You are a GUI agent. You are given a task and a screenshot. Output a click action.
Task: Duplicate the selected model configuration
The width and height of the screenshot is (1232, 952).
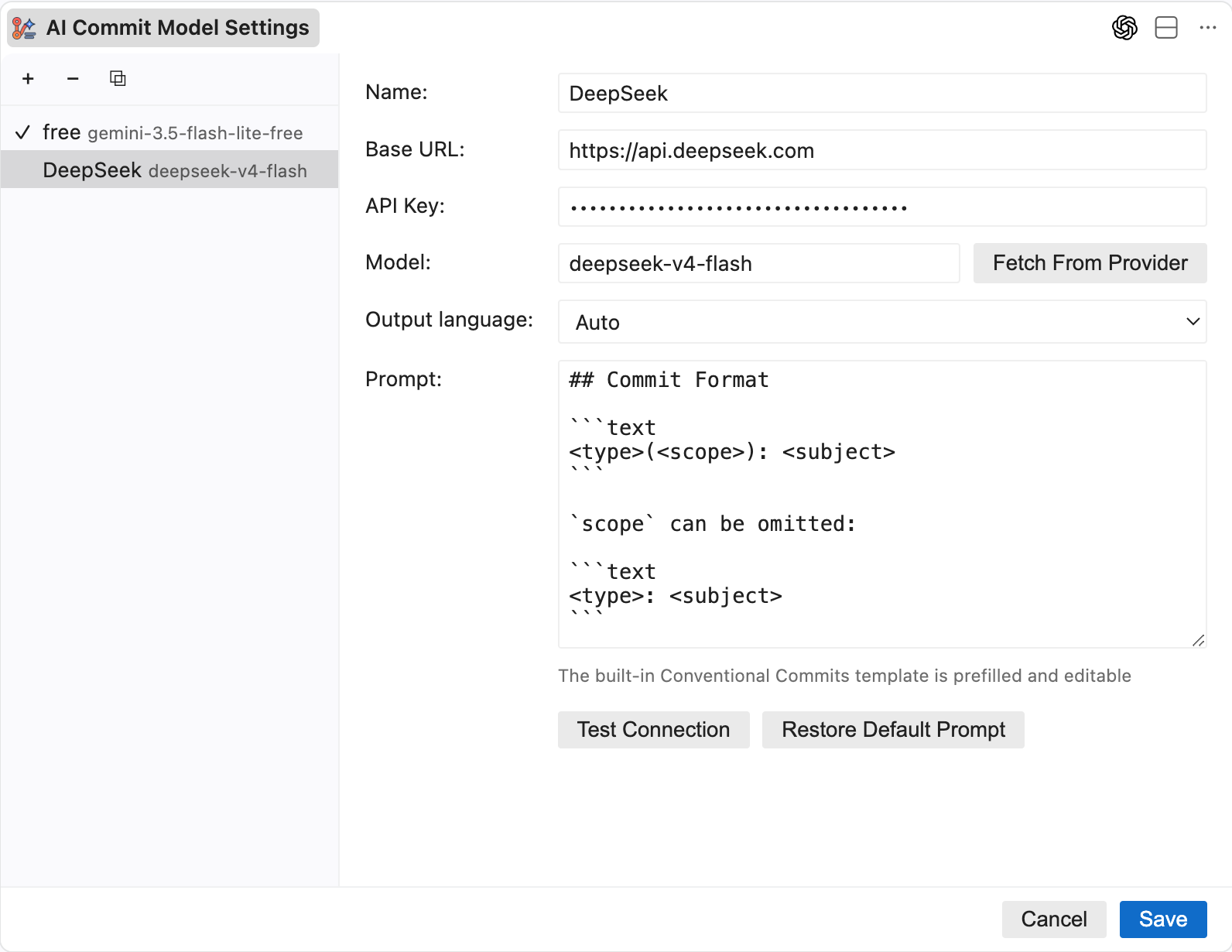(x=118, y=78)
